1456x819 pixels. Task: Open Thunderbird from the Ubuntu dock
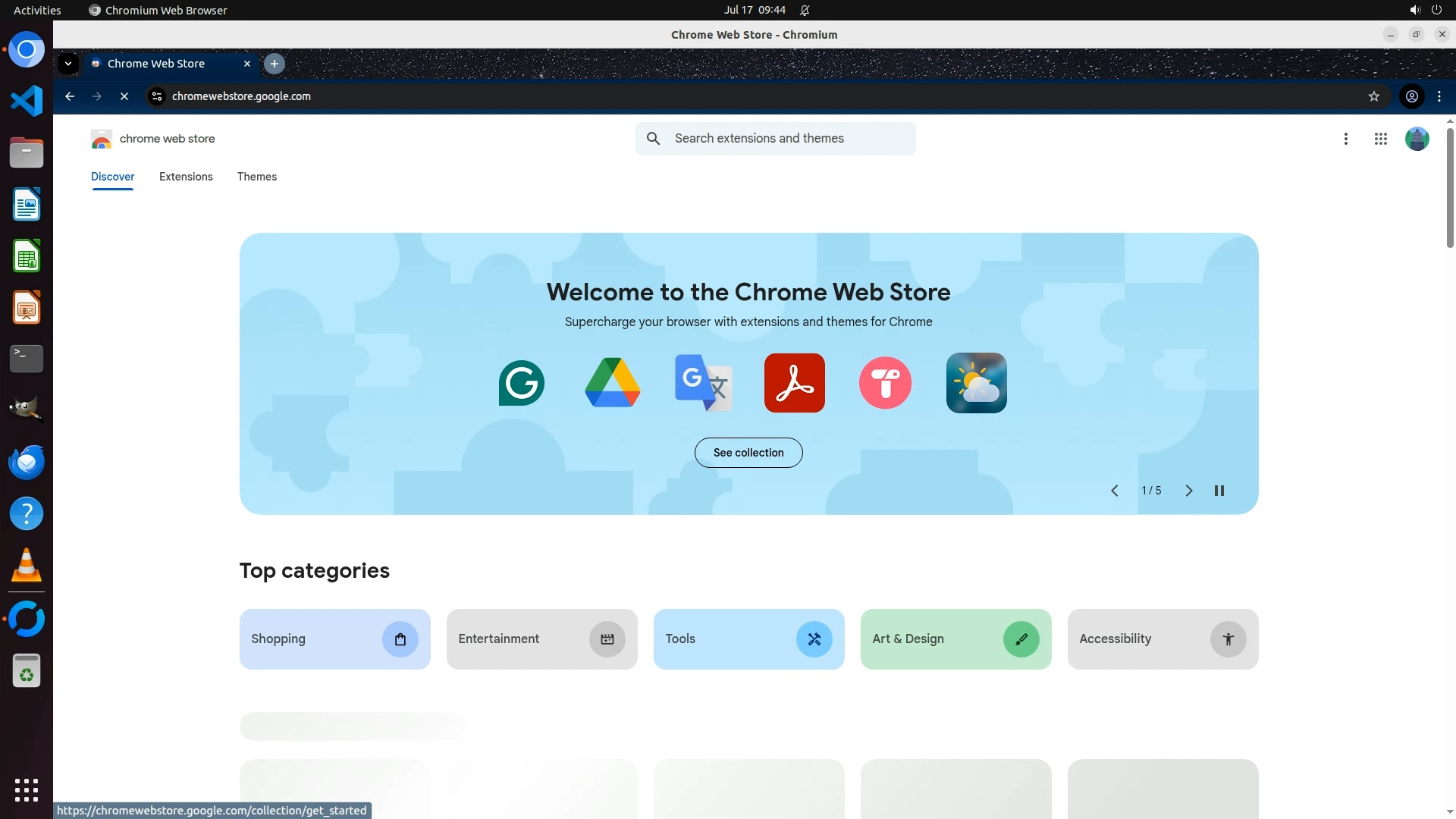pyautogui.click(x=27, y=462)
